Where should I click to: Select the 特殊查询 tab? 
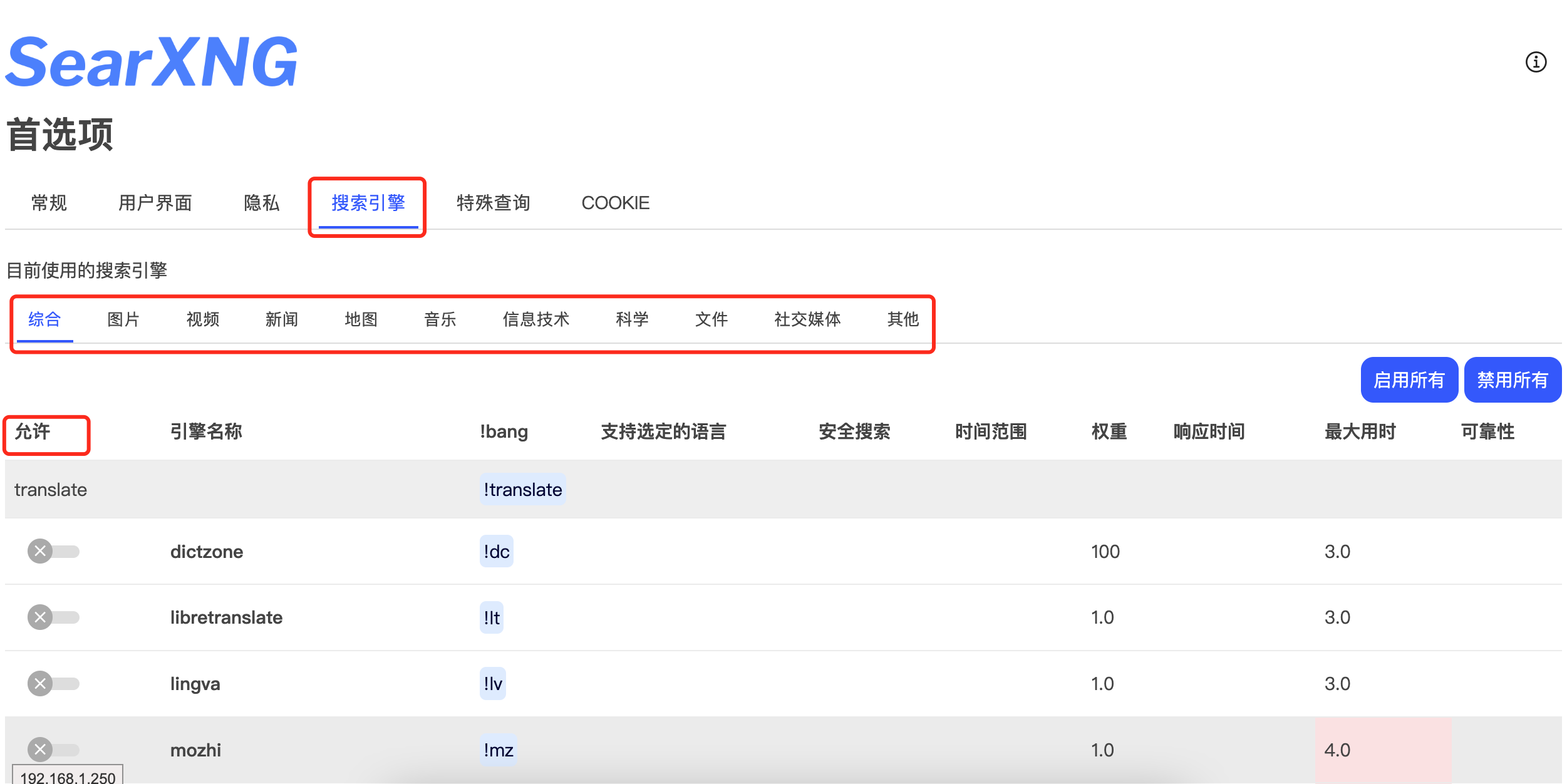pyautogui.click(x=493, y=203)
